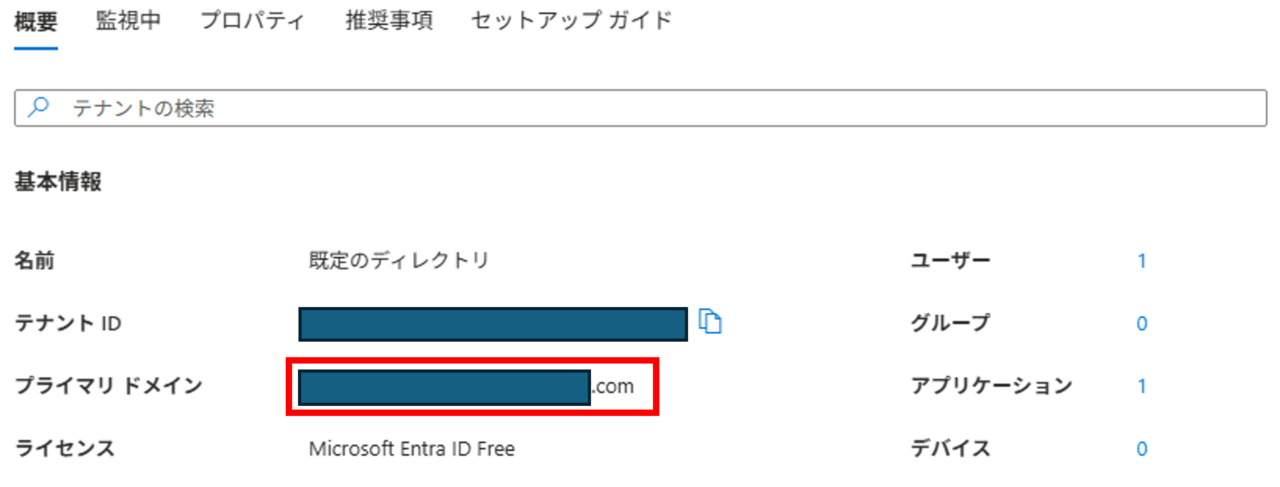Click the 基本情報 section heading
The image size is (1280, 487).
tap(58, 182)
